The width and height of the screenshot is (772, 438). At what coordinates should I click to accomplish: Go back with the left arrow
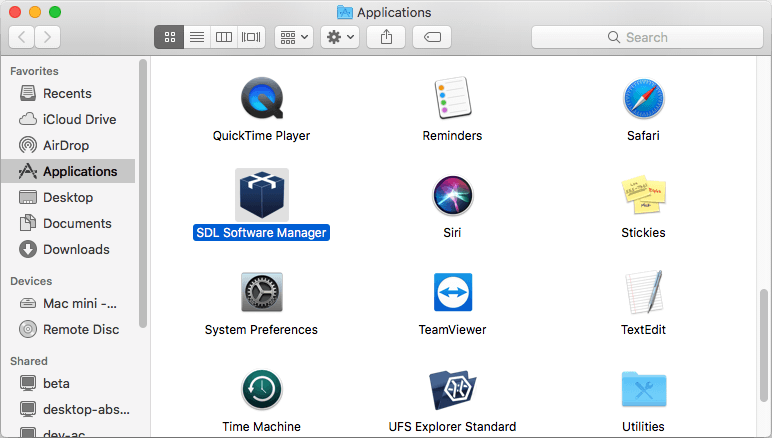click(x=22, y=37)
